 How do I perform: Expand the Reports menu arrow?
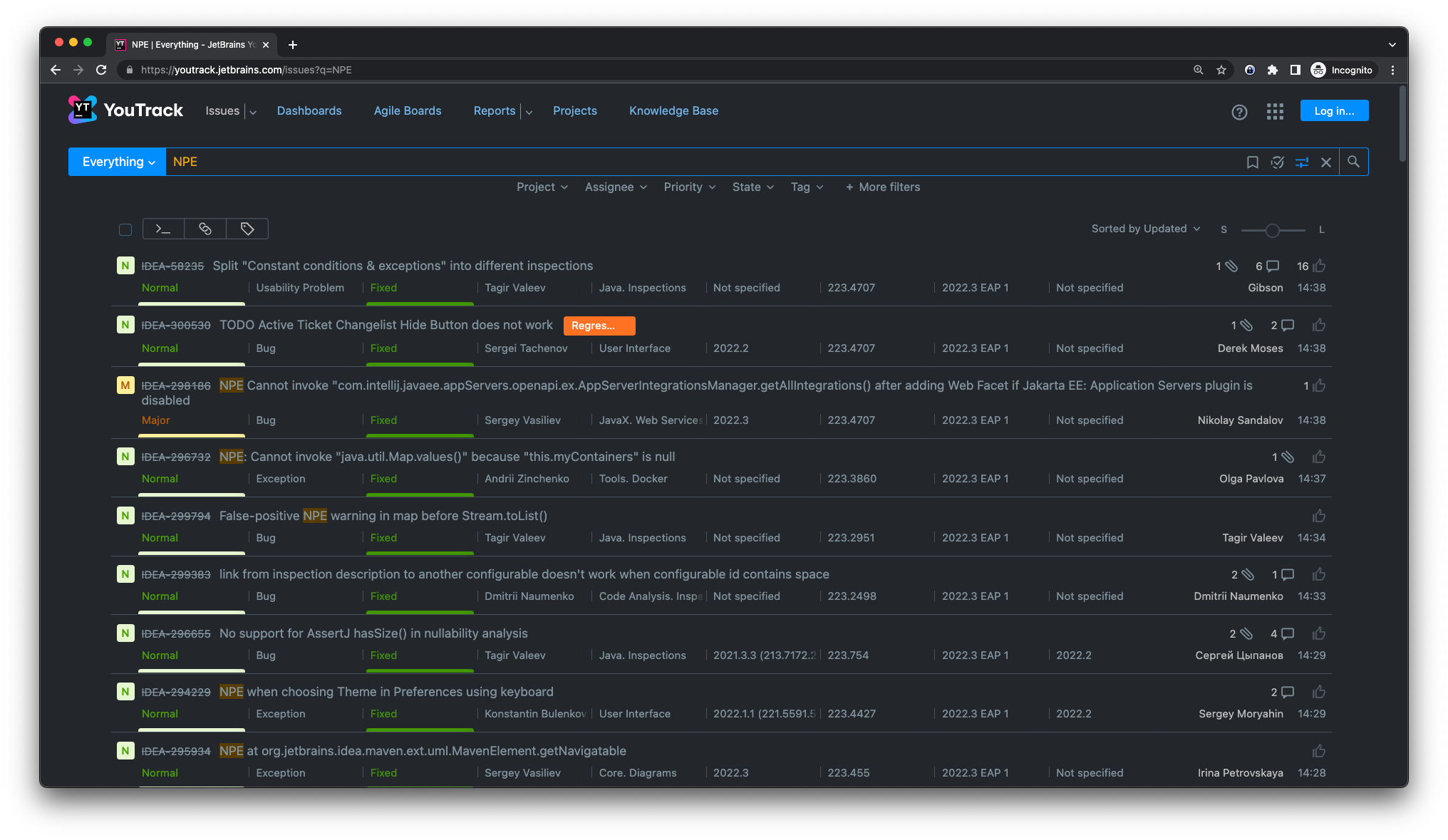529,112
